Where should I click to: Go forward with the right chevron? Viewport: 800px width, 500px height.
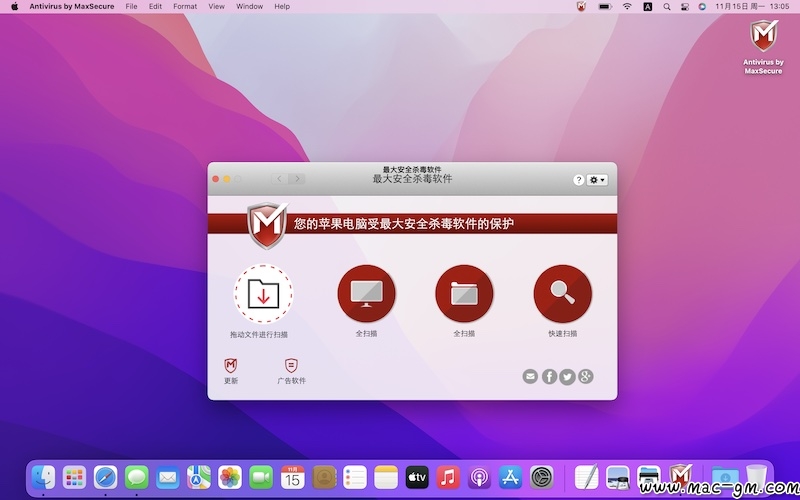point(297,179)
